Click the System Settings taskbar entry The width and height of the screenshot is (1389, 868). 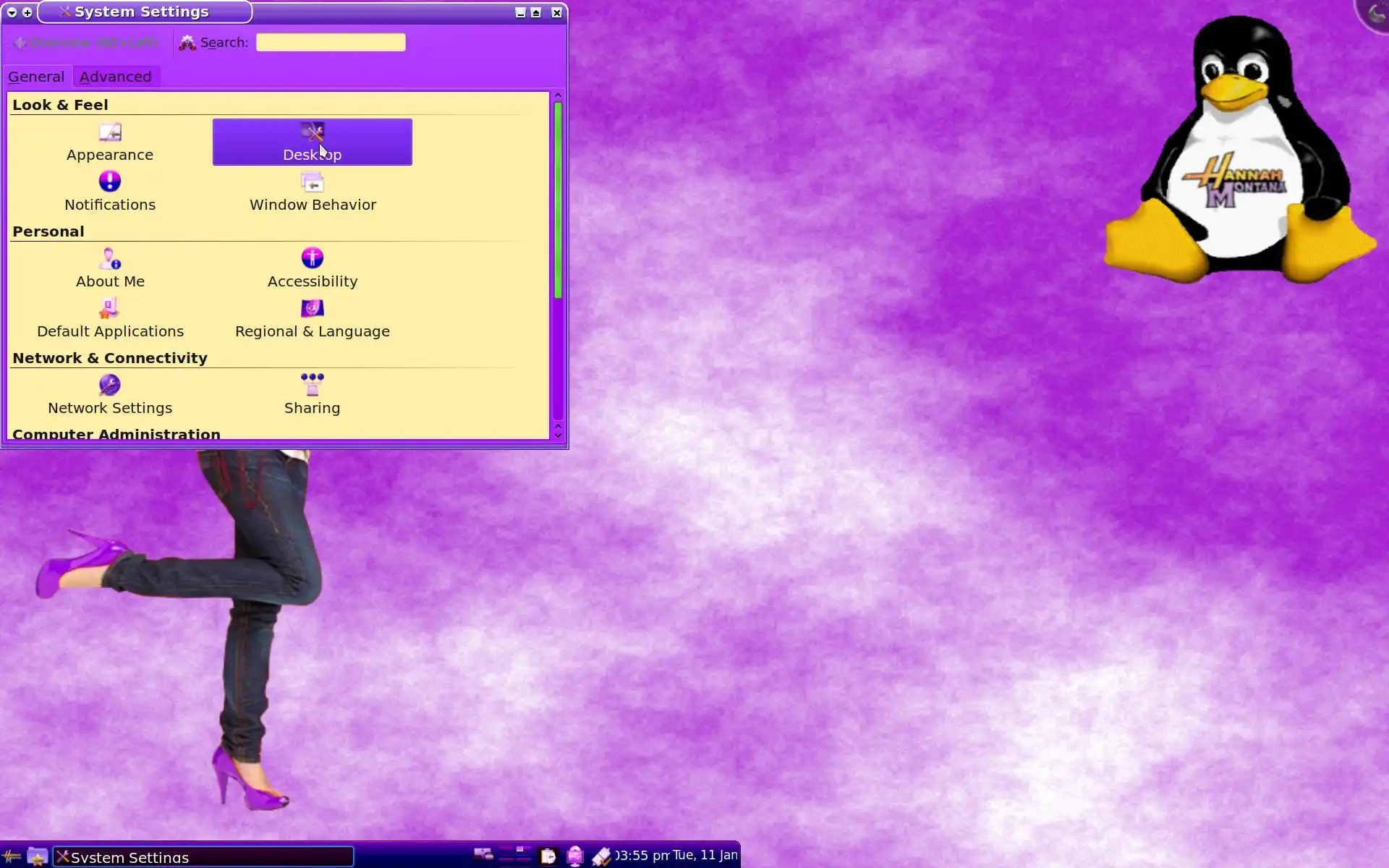click(x=203, y=857)
